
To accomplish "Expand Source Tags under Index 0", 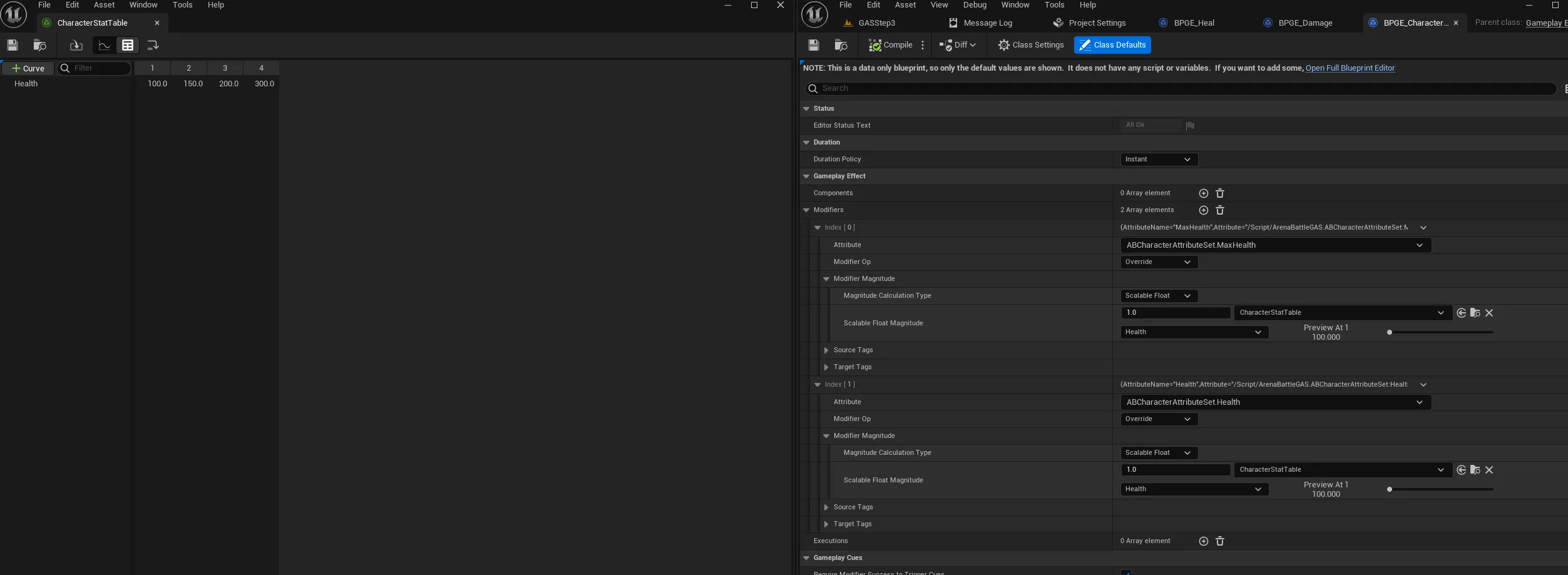I will click(826, 350).
